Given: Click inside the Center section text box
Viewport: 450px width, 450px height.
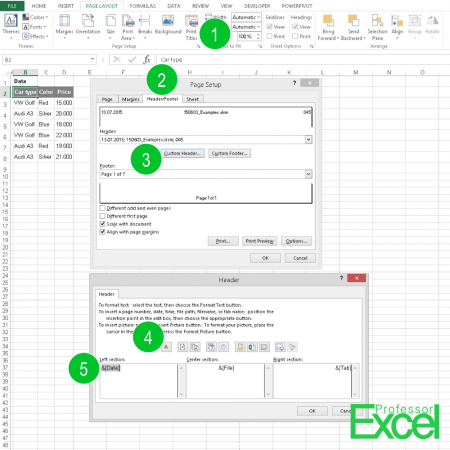Looking at the screenshot, I should point(226,381).
